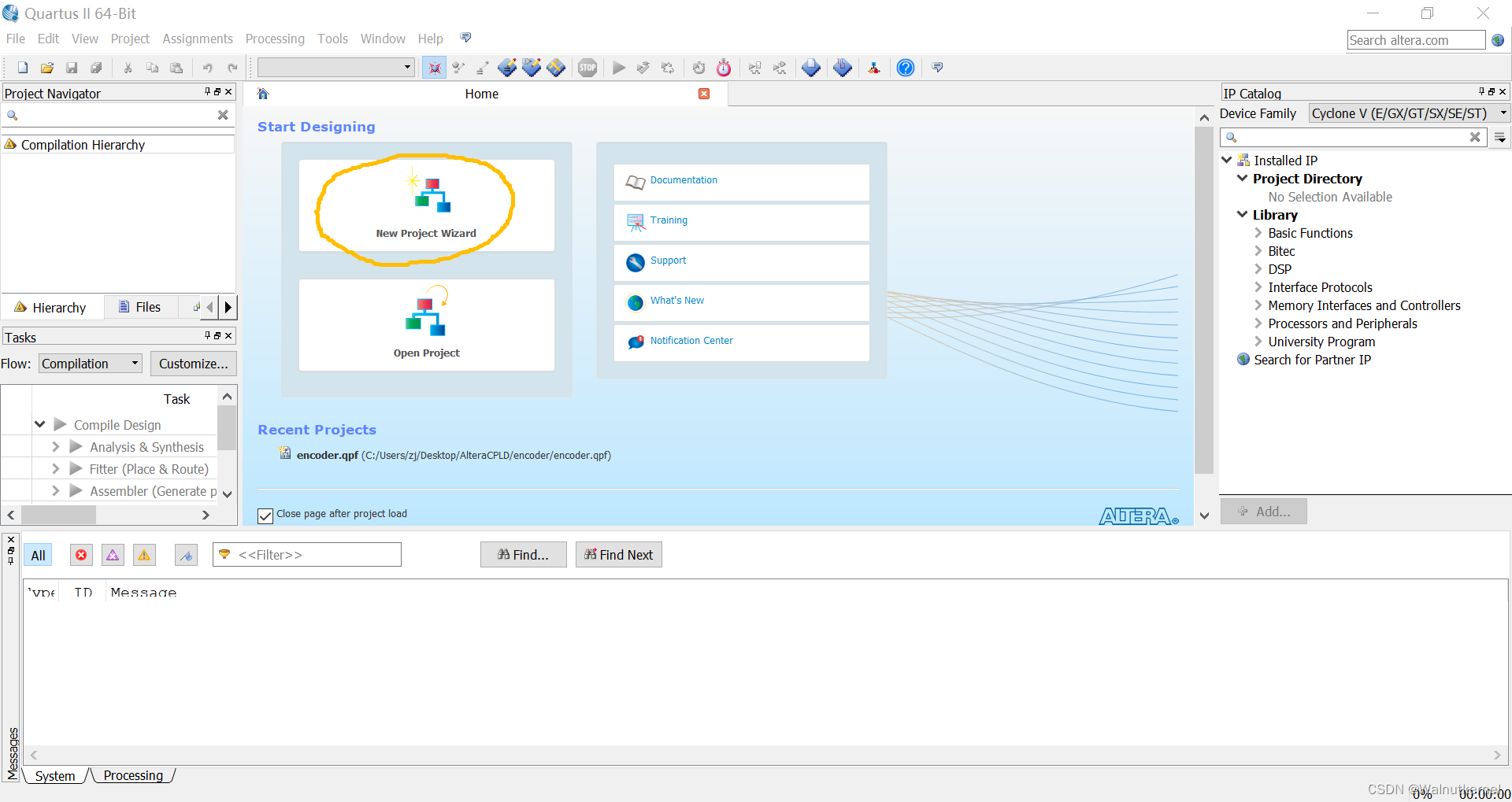The width and height of the screenshot is (1512, 802).
Task: Toggle the critical warning purple triangle filter
Action: click(x=113, y=555)
